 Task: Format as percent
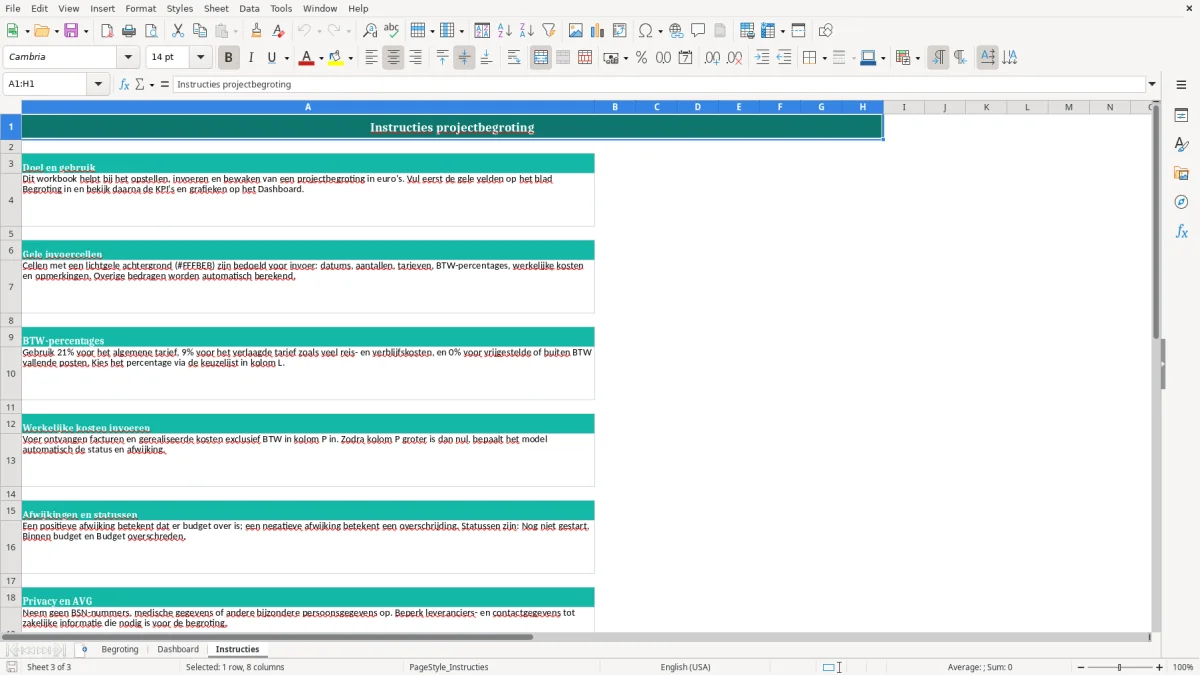pyautogui.click(x=642, y=58)
